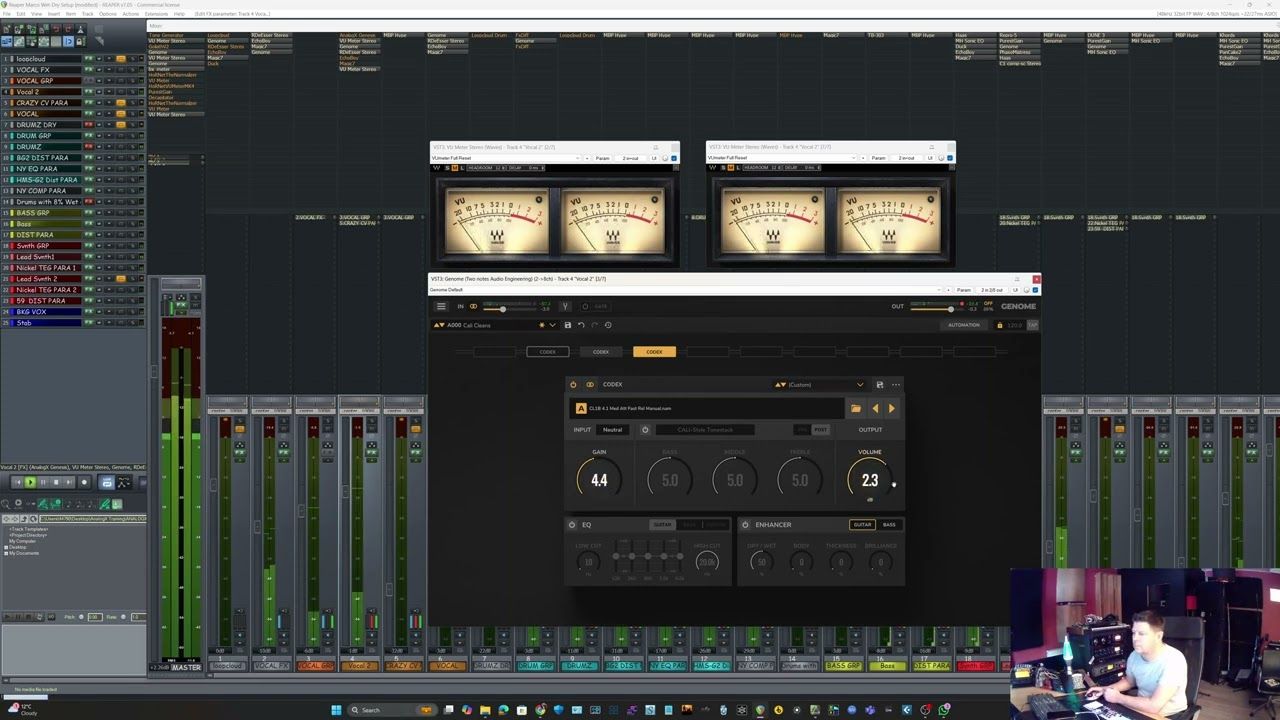1280x720 pixels.
Task: Open the Codex three-dot options menu
Action: click(x=896, y=384)
